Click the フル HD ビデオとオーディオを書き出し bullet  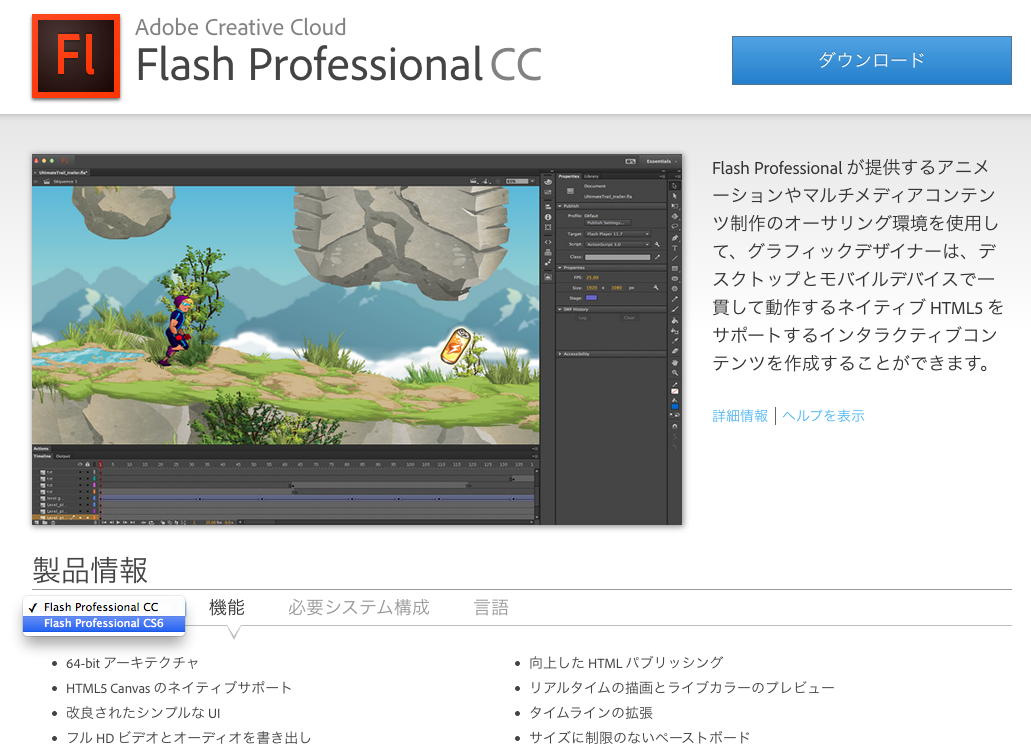(188, 738)
